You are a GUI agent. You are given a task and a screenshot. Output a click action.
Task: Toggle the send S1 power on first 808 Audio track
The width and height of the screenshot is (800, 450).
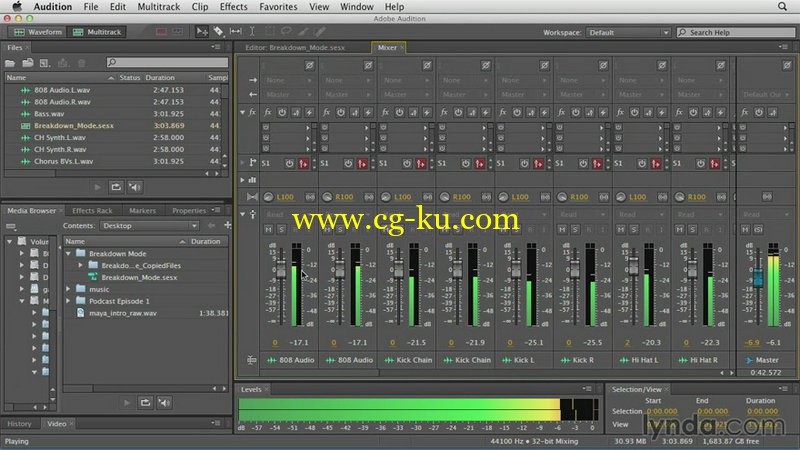(x=289, y=163)
